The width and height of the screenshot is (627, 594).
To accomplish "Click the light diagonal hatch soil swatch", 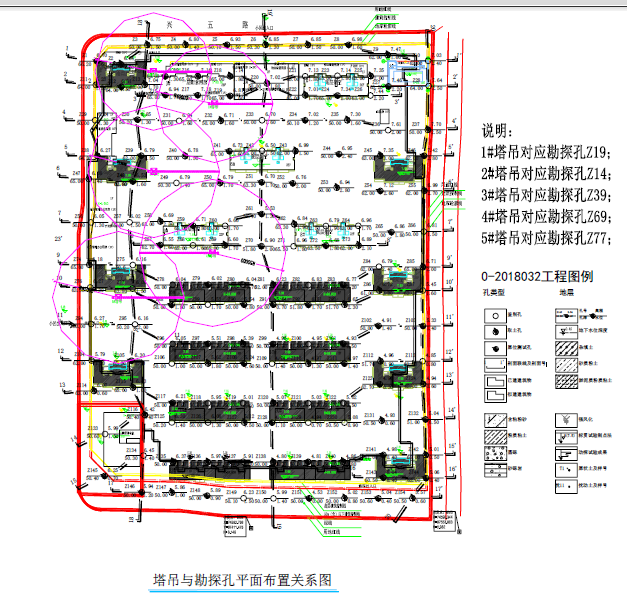I will pyautogui.click(x=566, y=365).
